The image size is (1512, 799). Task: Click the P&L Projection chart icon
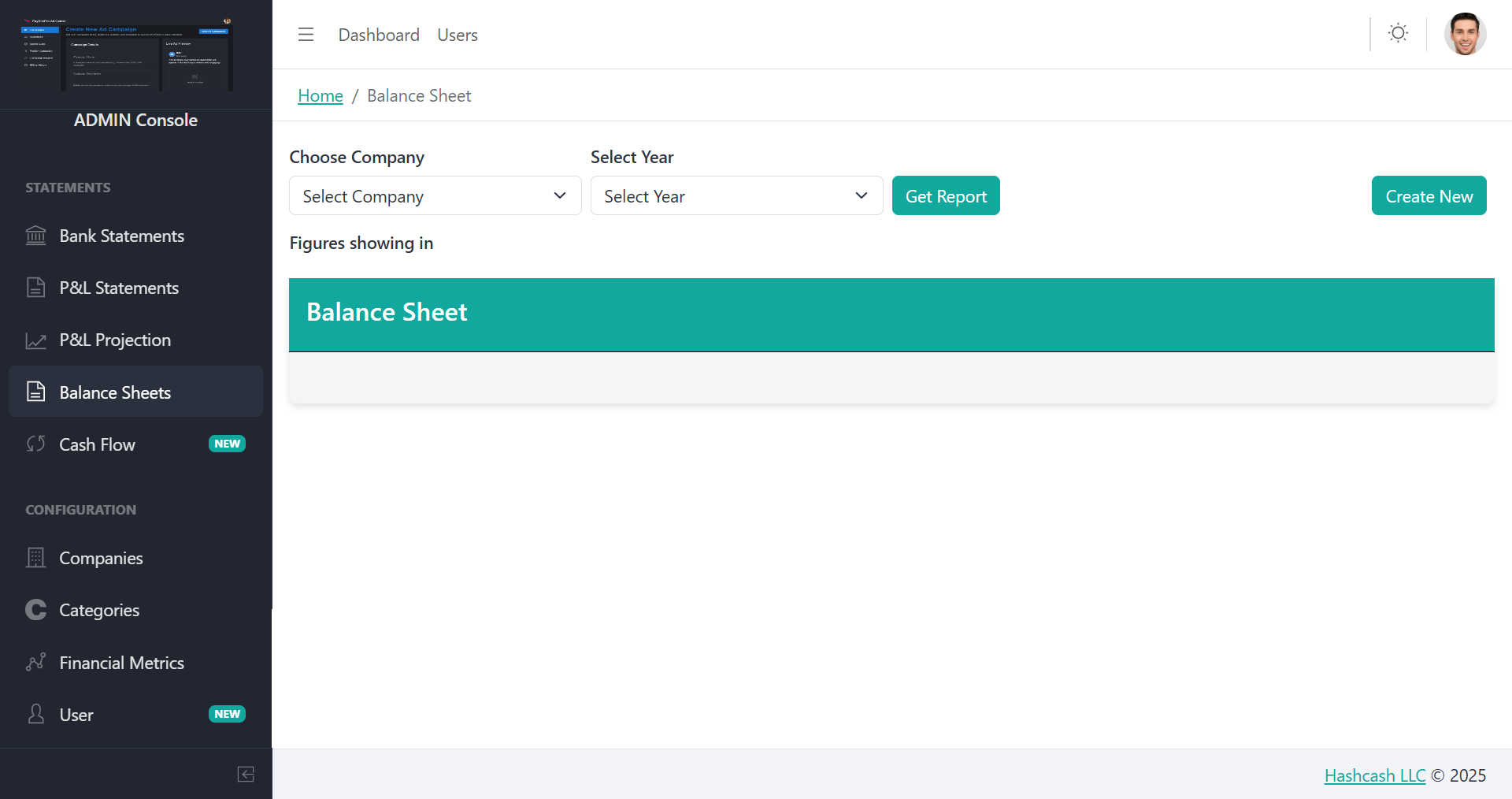point(35,340)
